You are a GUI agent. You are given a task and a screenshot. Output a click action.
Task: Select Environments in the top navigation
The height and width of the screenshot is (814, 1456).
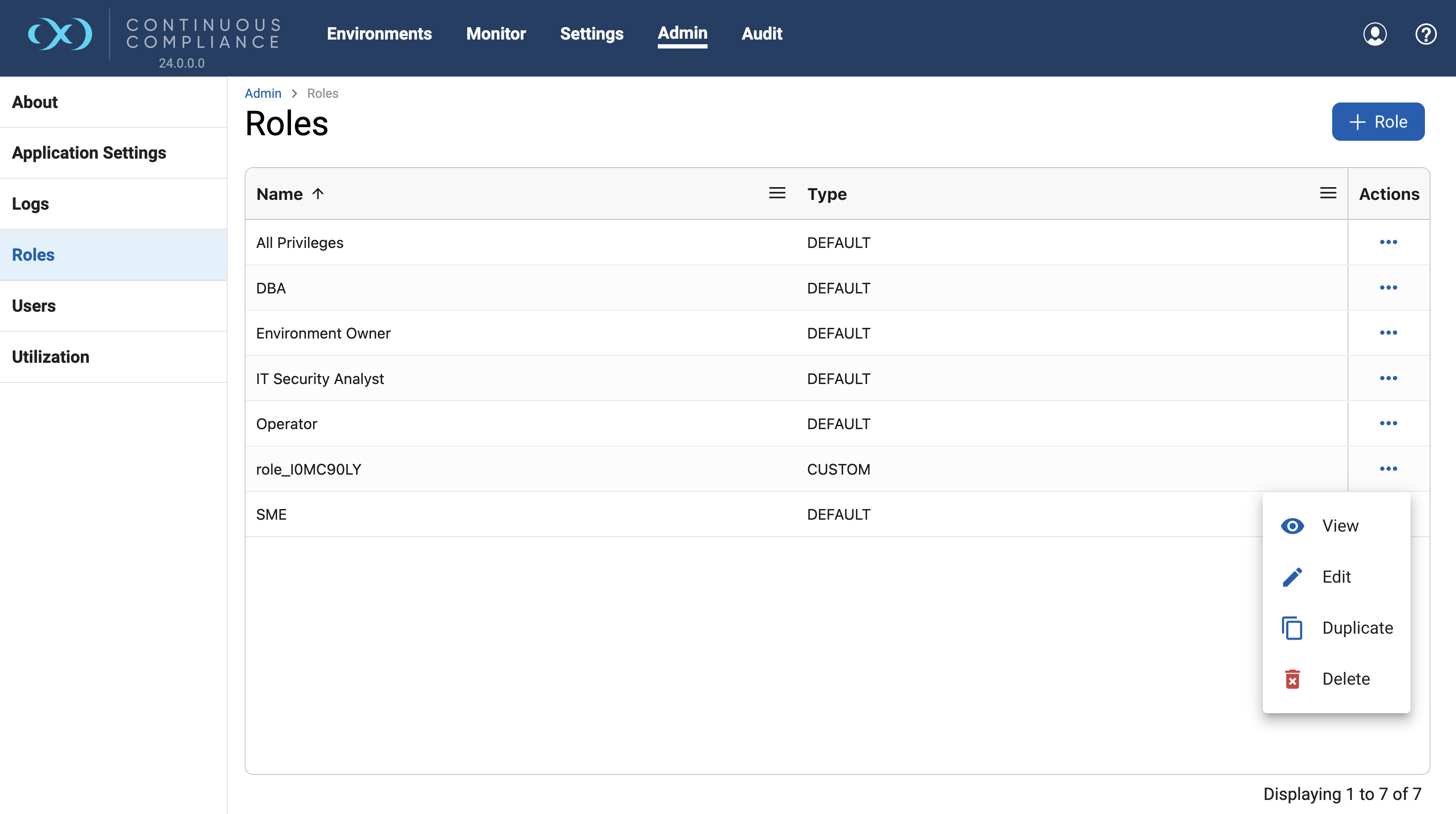(x=379, y=34)
